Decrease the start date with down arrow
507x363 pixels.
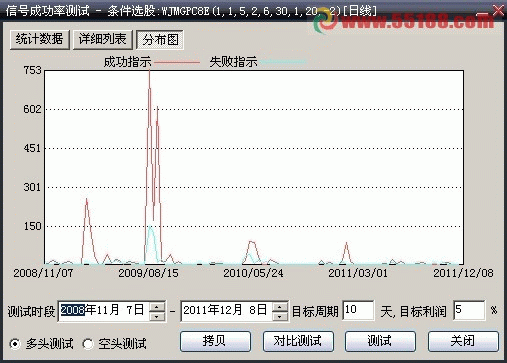coord(157,316)
